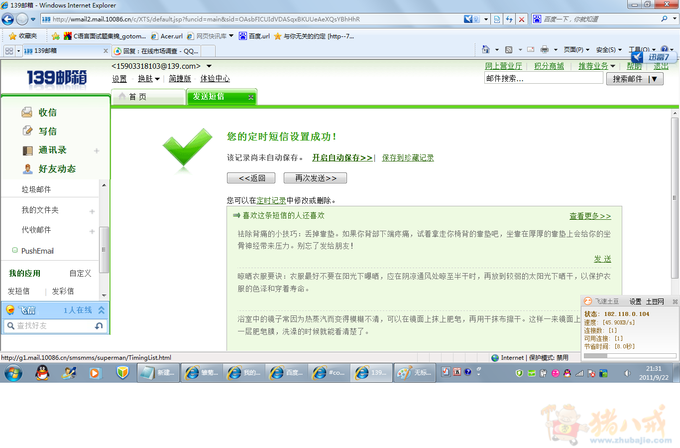Switch to the 首页 tab
The width and height of the screenshot is (680, 448).
(x=149, y=97)
